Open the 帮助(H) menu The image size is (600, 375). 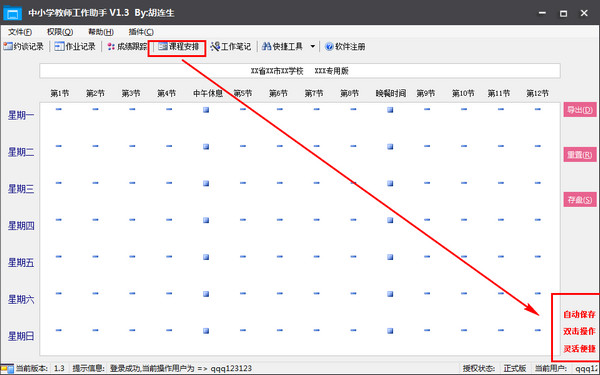tap(101, 32)
